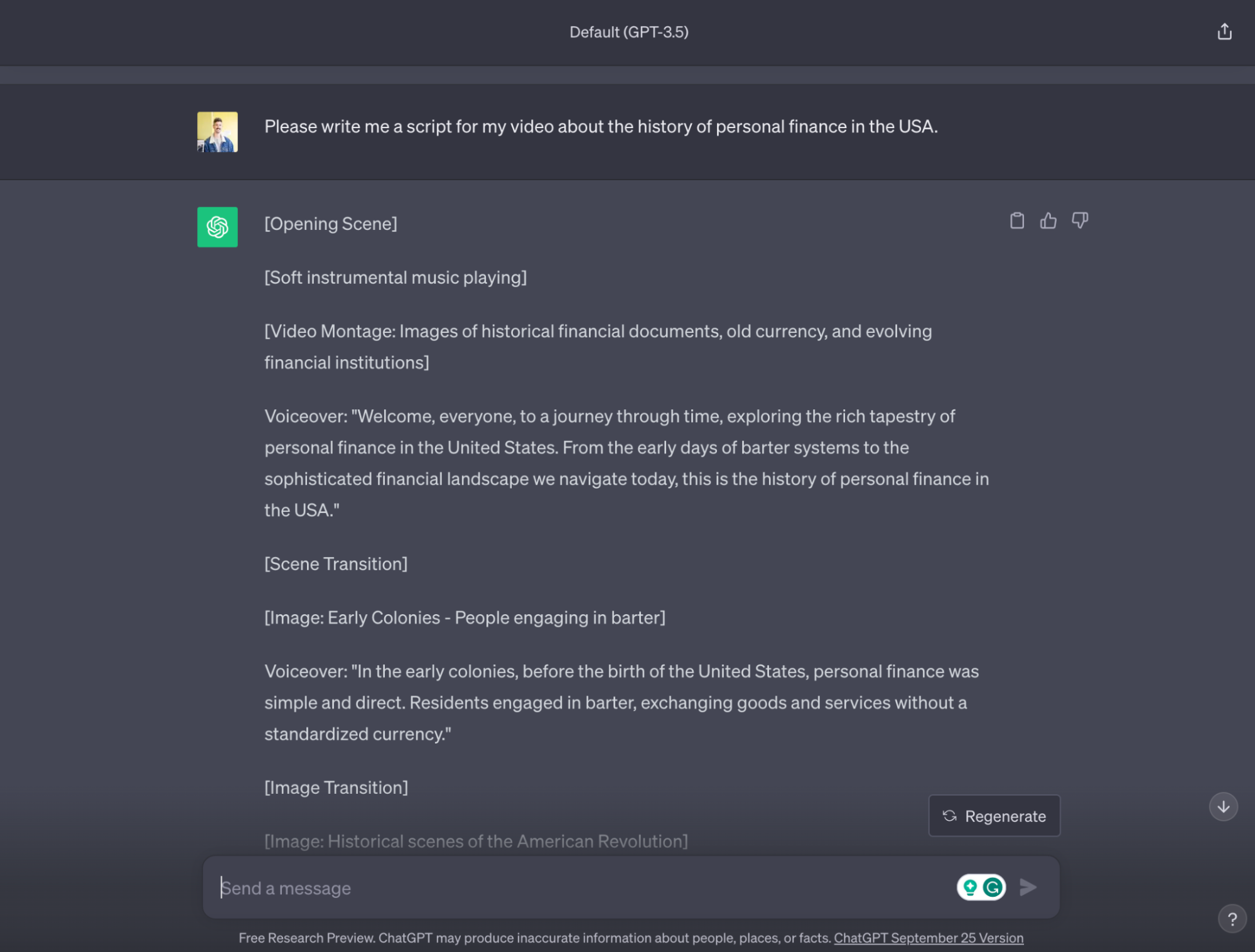Click the share chat icon
The height and width of the screenshot is (952, 1255).
1224,31
